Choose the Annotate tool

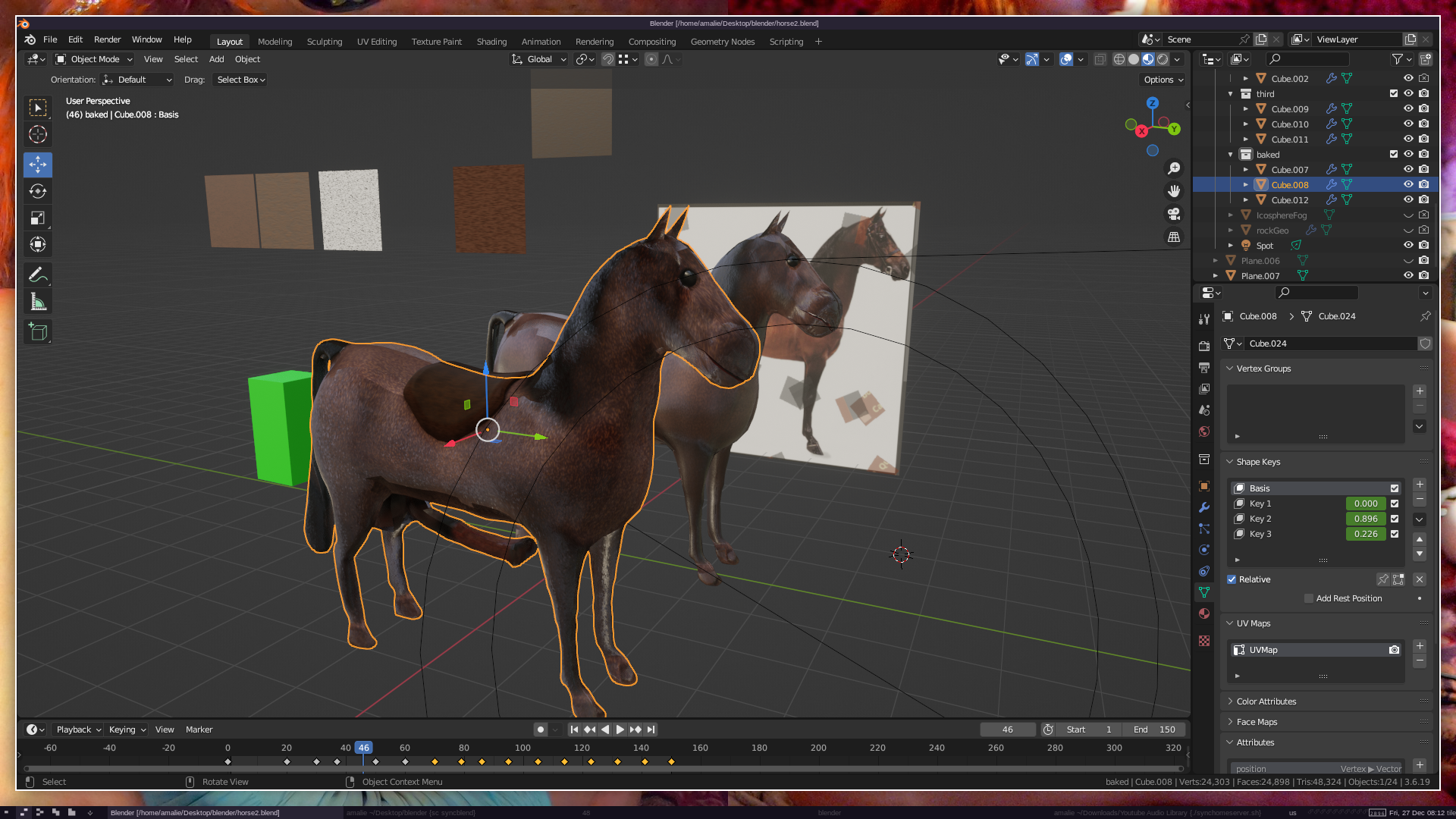pos(38,275)
